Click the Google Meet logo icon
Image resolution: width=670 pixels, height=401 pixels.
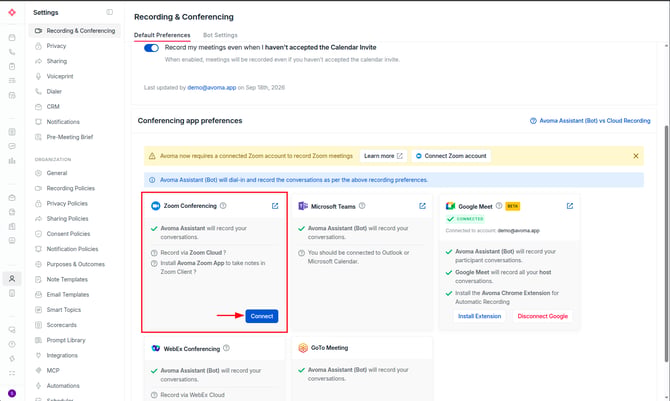(450, 206)
